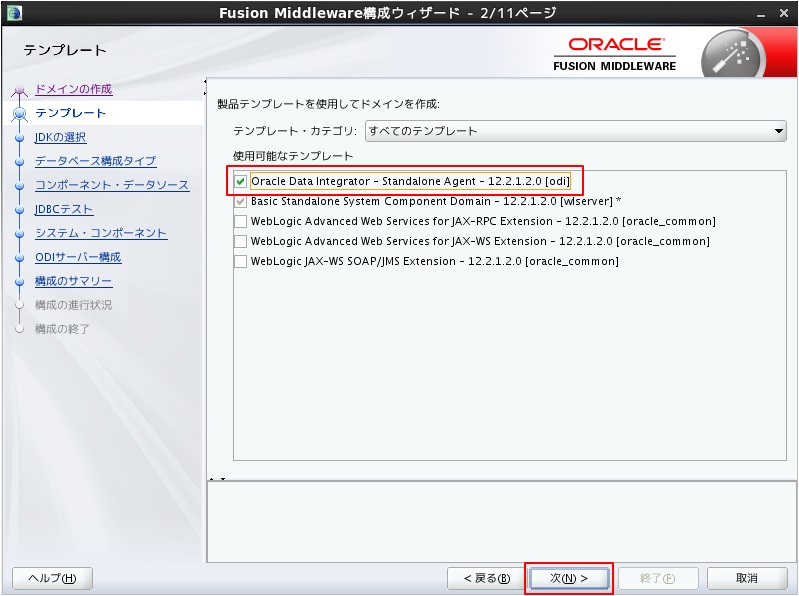Click the ドメインの作成 step node icon
799x596 pixels.
pyautogui.click(x=19, y=91)
